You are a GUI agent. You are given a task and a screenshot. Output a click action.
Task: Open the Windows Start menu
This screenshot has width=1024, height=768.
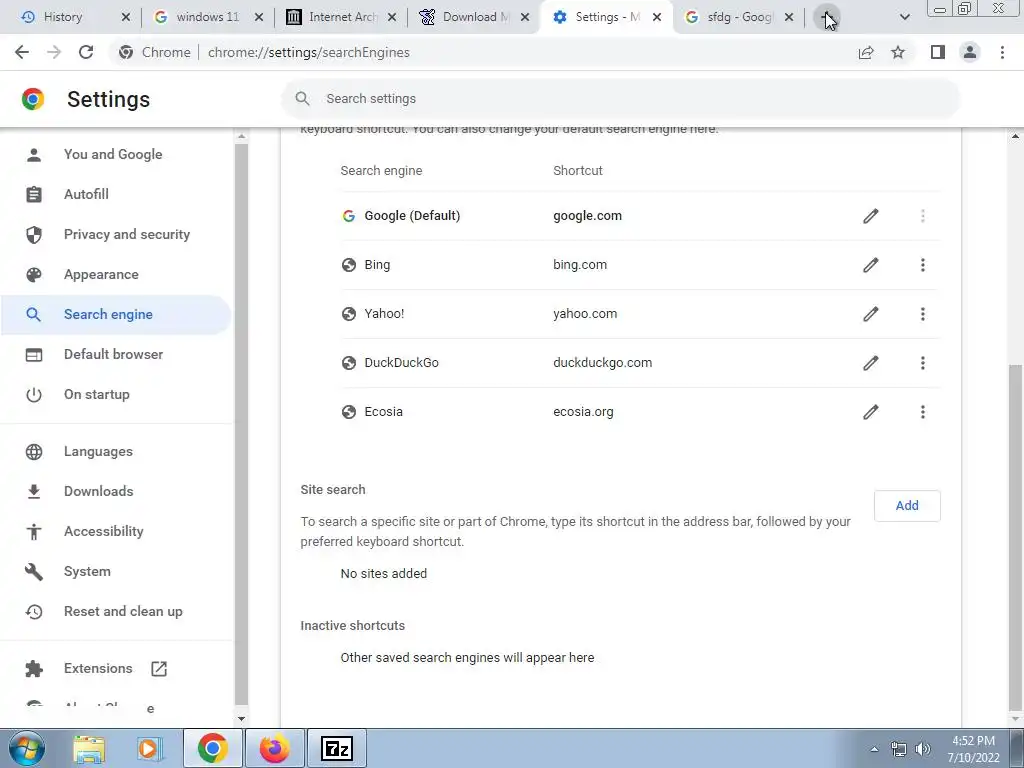pyautogui.click(x=26, y=748)
